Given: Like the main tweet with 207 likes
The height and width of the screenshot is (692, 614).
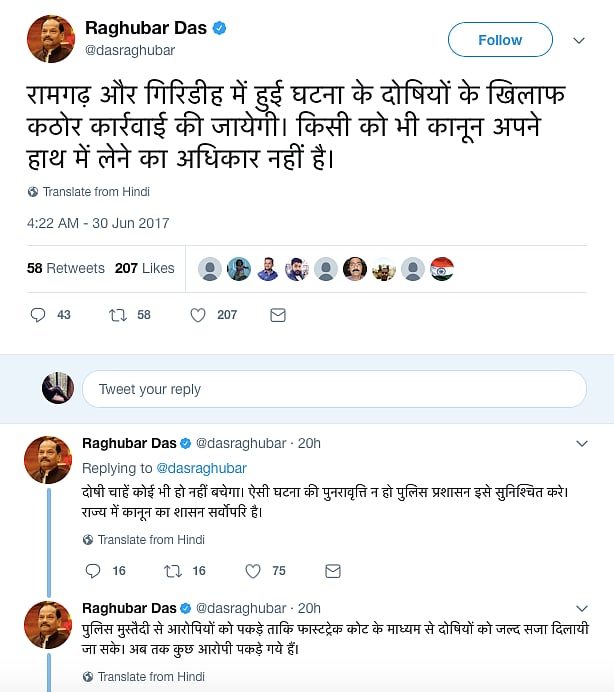Looking at the screenshot, I should (198, 315).
